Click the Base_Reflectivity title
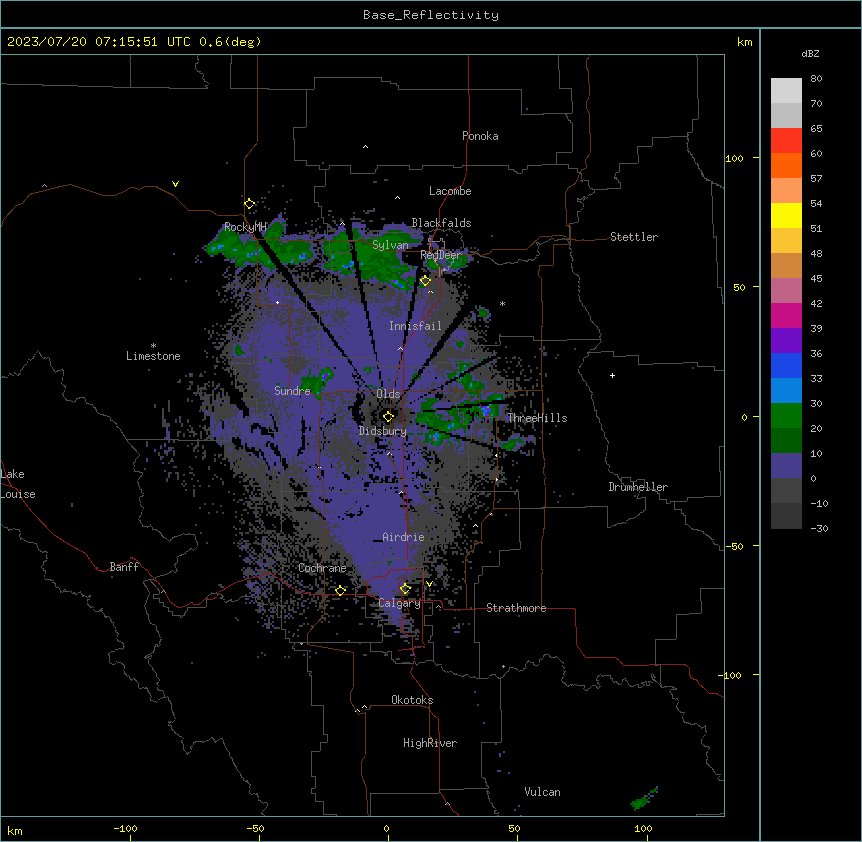862x842 pixels. [x=431, y=15]
